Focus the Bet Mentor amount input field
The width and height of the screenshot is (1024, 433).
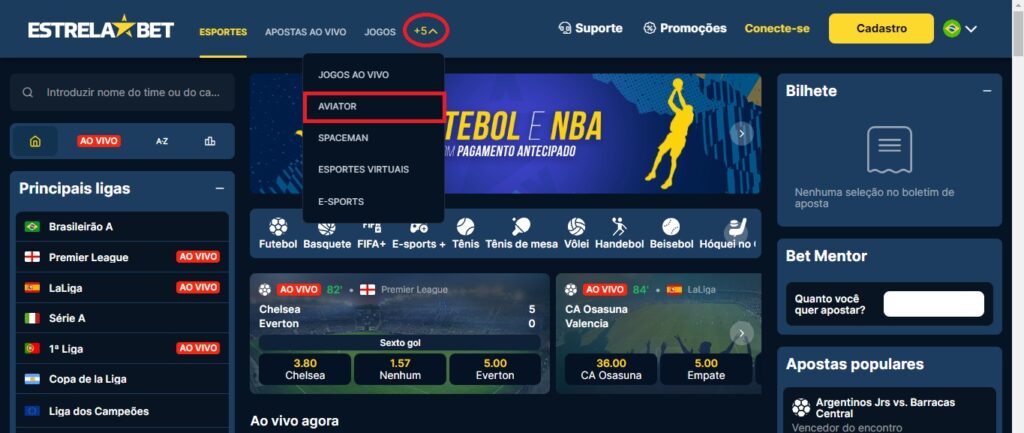pyautogui.click(x=933, y=304)
